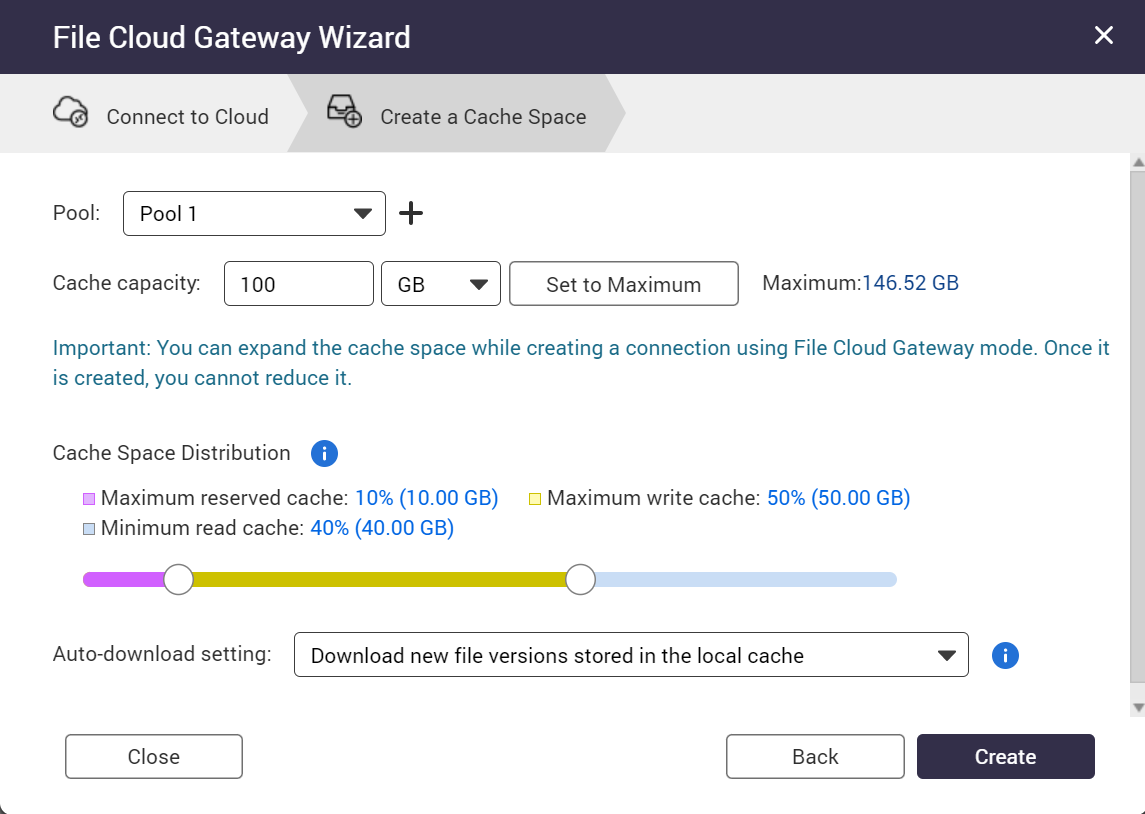This screenshot has height=814, width=1145.
Task: Add a new pool with the plus icon
Action: tap(411, 213)
